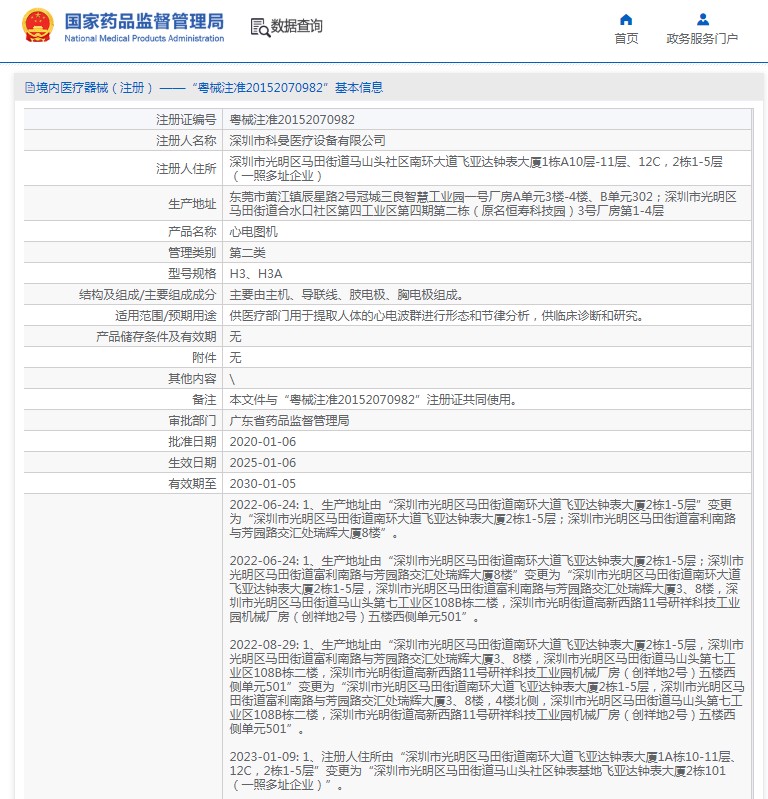Click the 注册人住所 label
This screenshot has width=768, height=799.
click(186, 169)
